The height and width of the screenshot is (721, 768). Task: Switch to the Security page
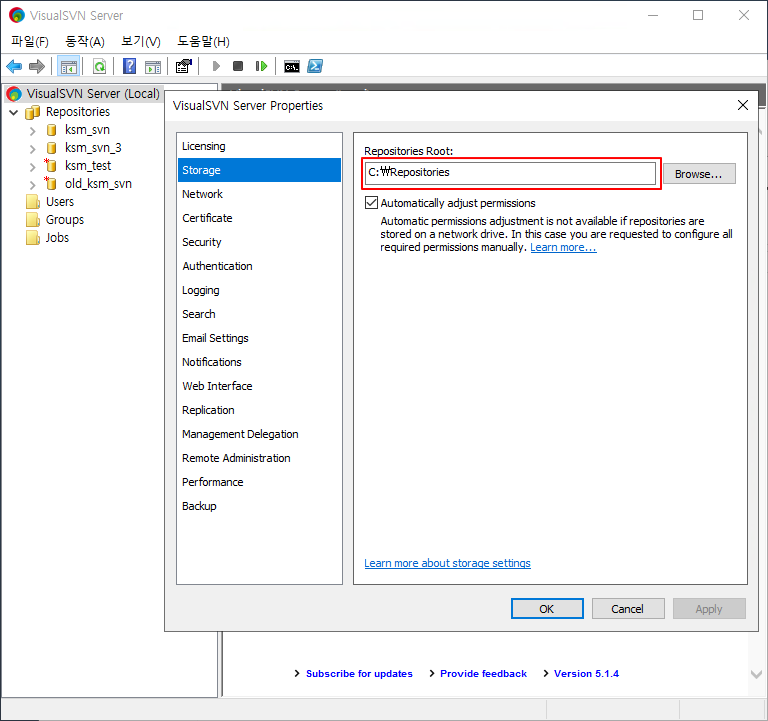click(260, 242)
